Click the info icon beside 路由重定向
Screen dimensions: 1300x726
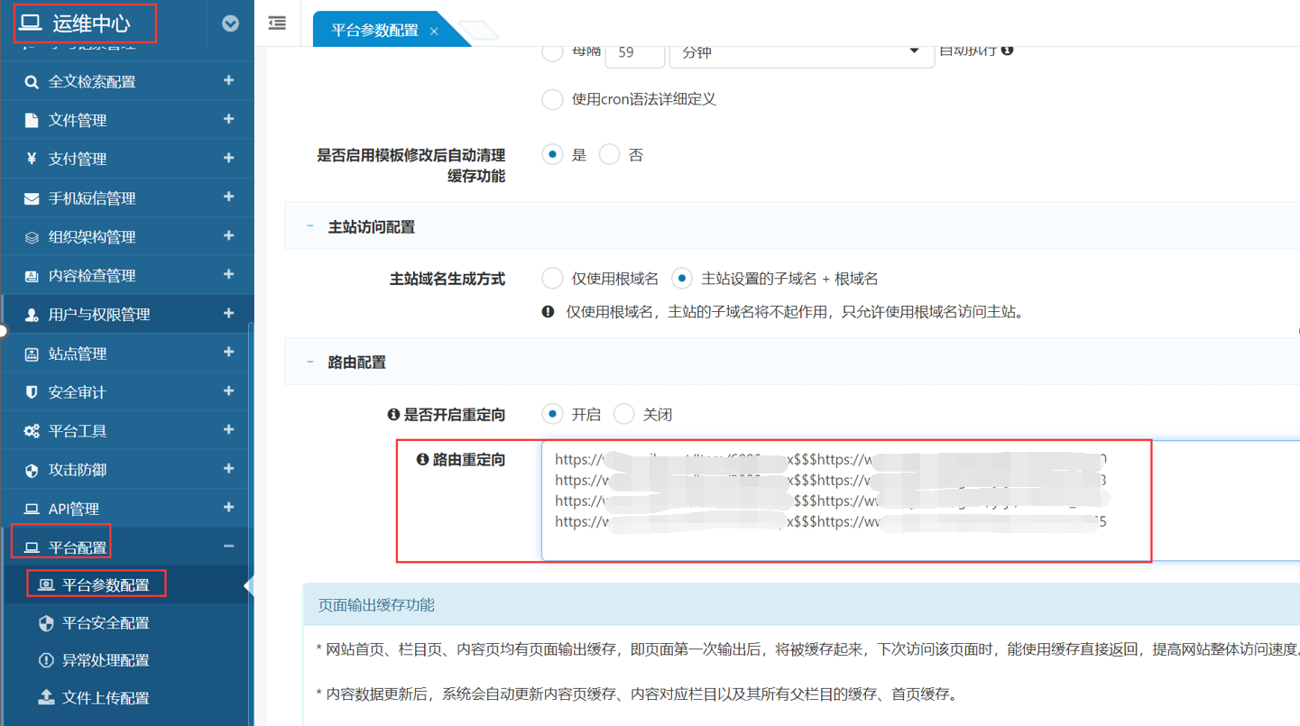pos(422,459)
